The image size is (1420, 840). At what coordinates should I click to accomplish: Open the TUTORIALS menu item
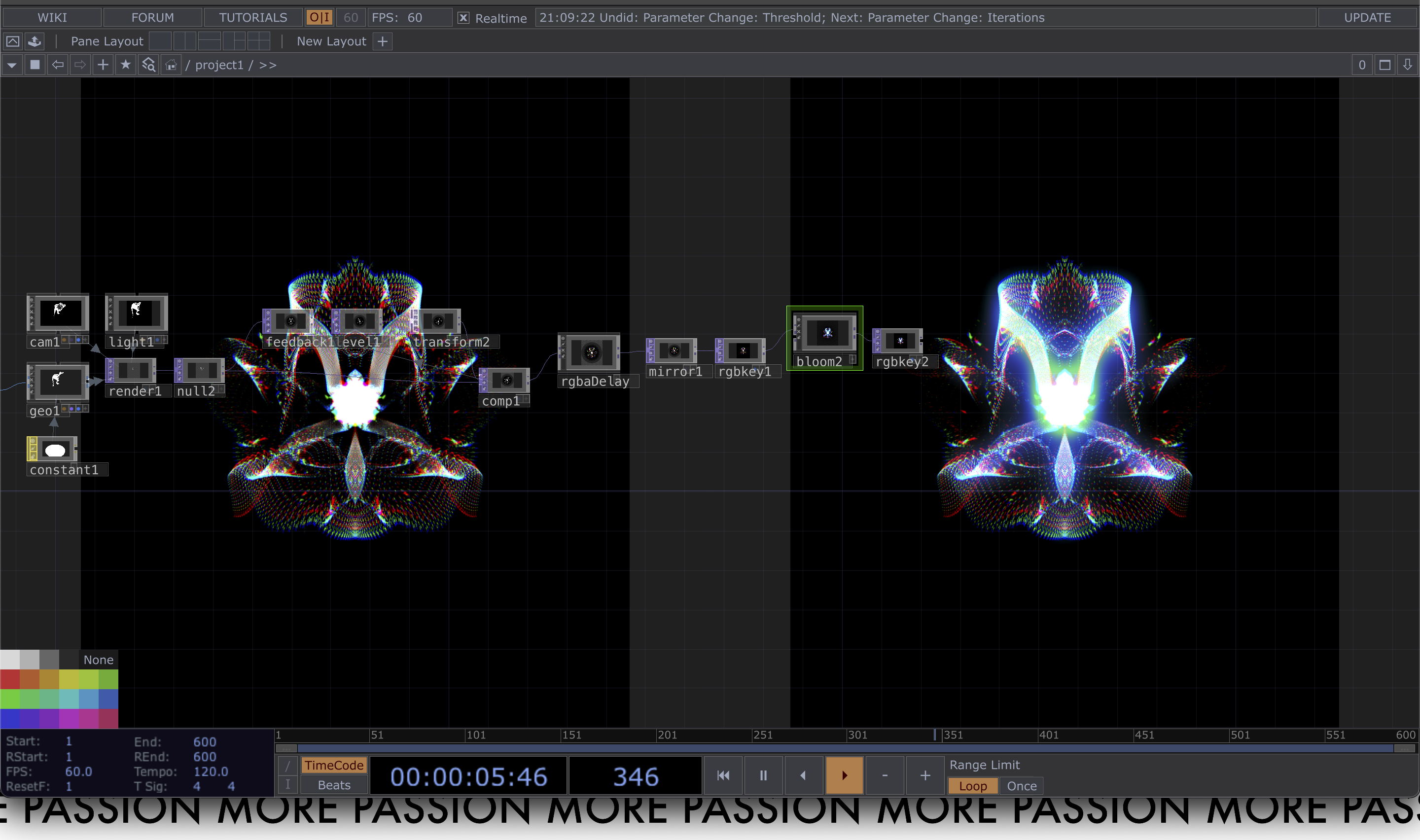252,18
